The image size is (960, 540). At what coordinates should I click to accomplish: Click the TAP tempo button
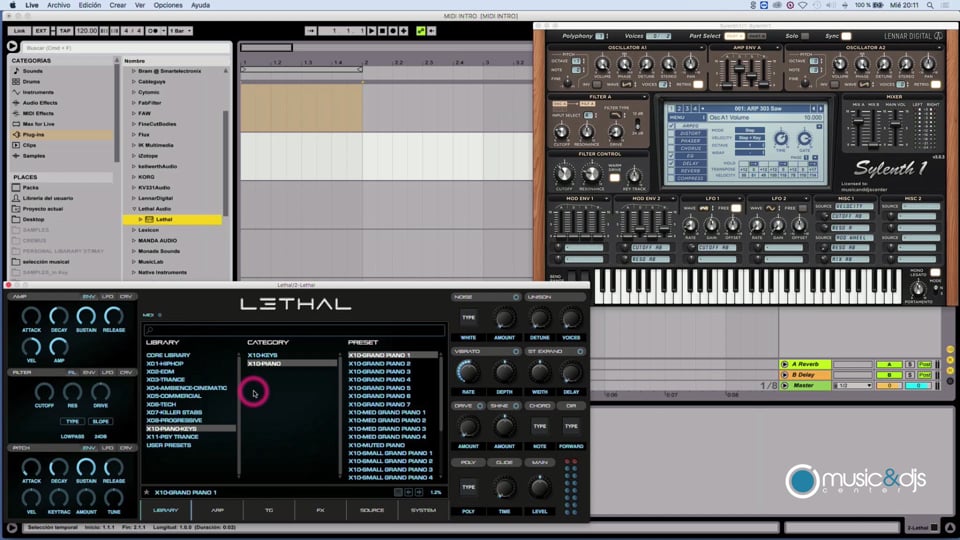(64, 31)
